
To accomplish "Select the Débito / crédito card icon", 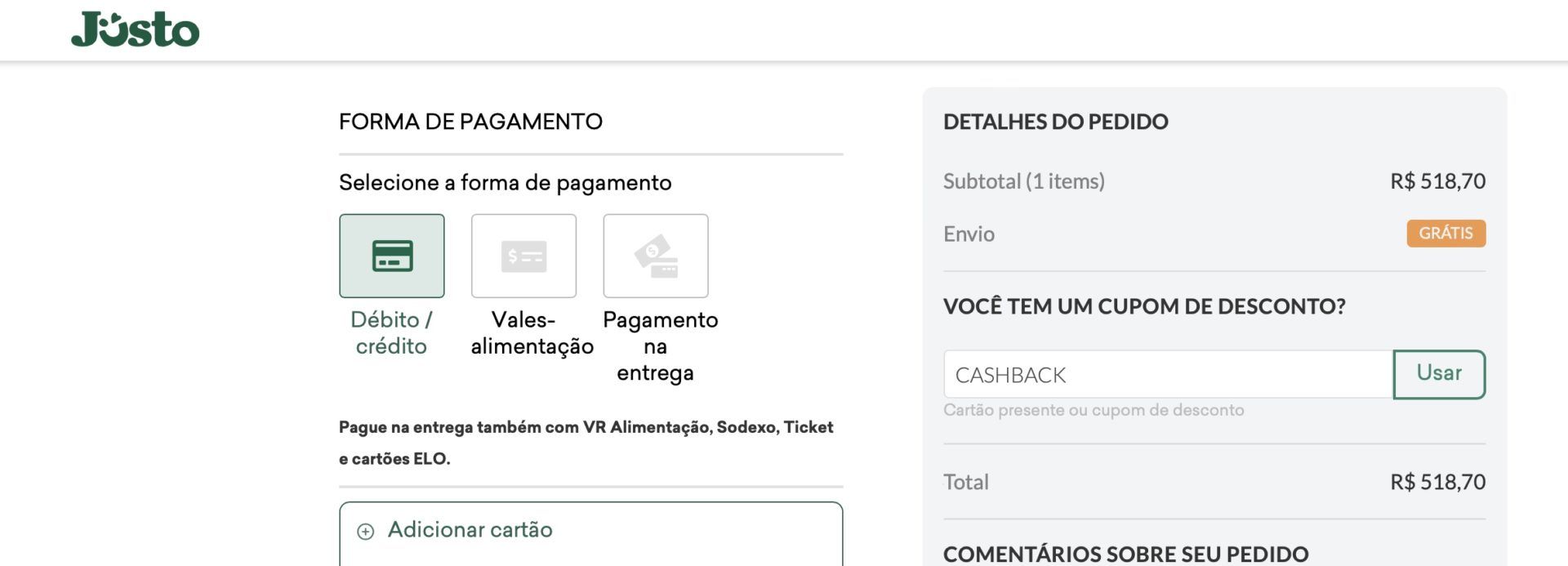I will 392,256.
